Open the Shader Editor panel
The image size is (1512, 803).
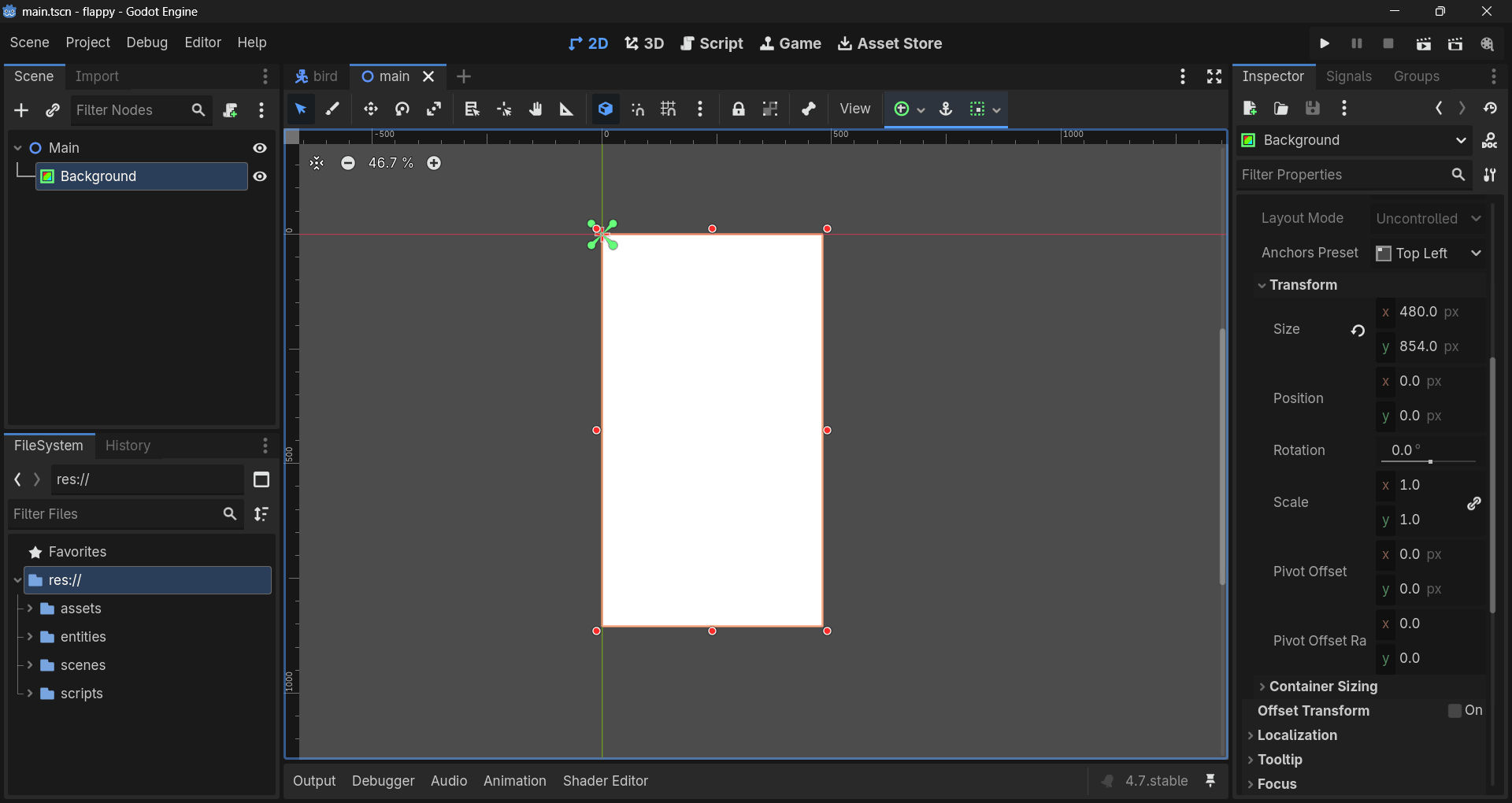pyautogui.click(x=605, y=781)
